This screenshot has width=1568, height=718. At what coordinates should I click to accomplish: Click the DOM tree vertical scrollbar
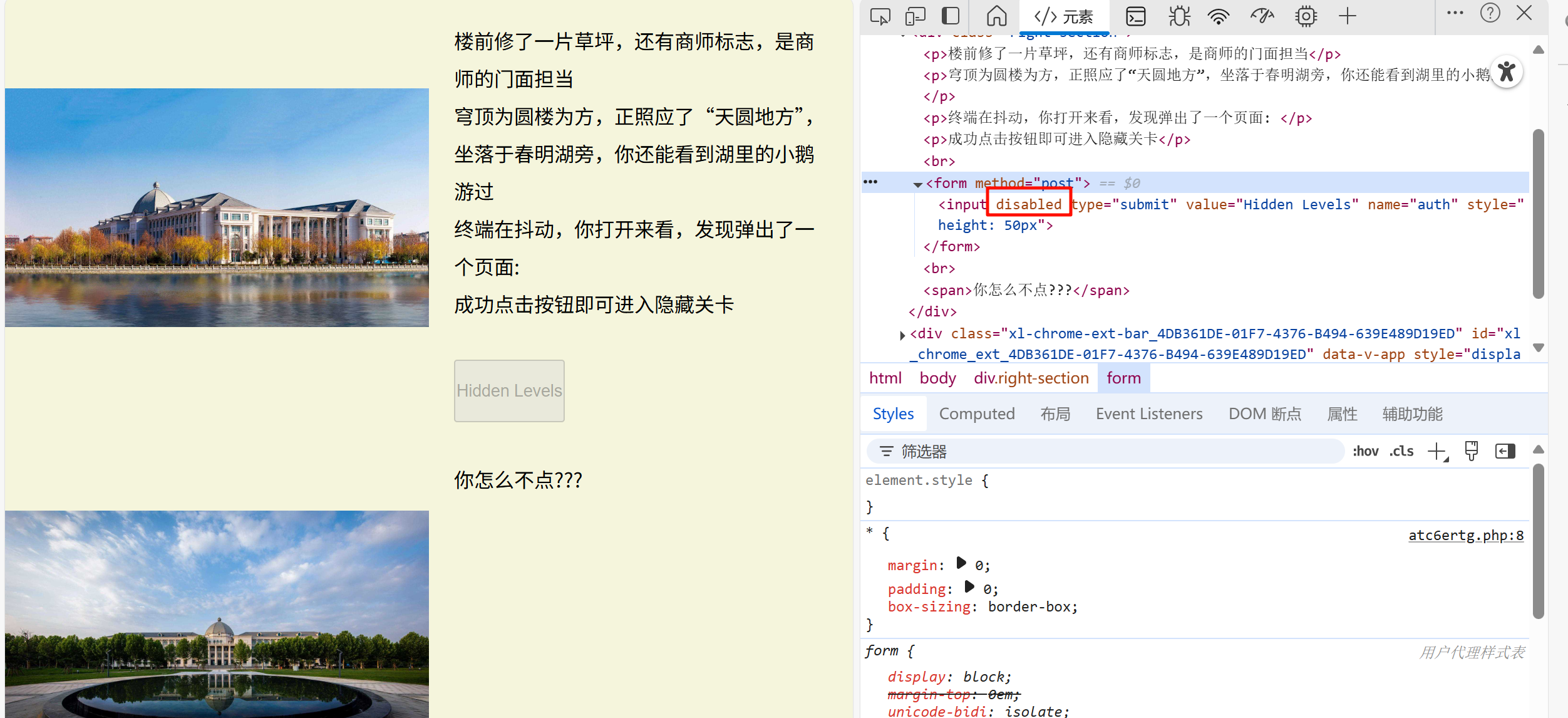1538,213
